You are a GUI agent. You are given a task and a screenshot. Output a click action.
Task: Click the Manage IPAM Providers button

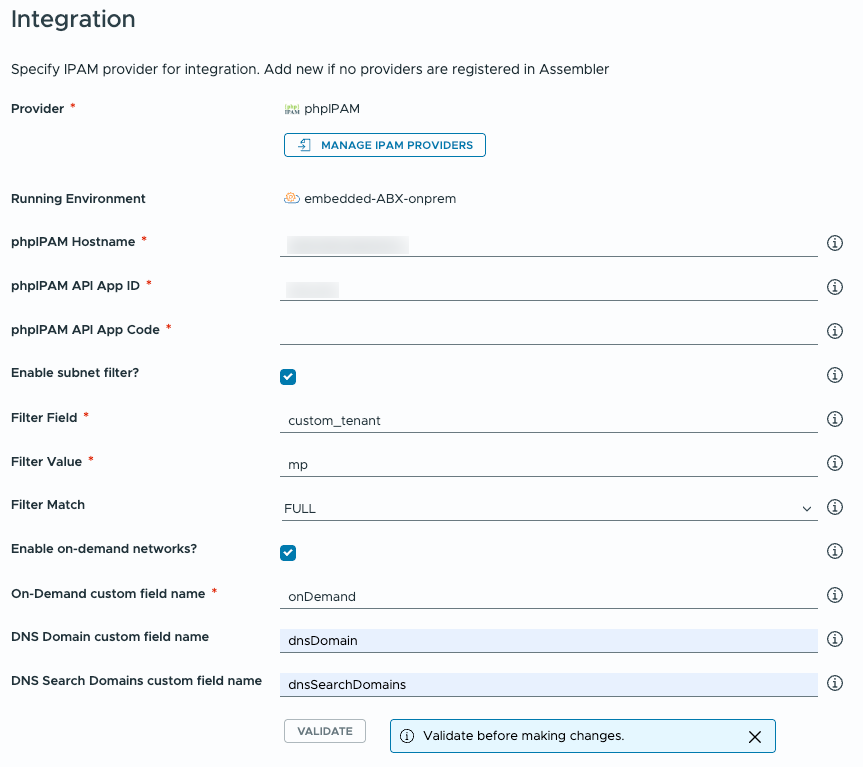coord(384,145)
